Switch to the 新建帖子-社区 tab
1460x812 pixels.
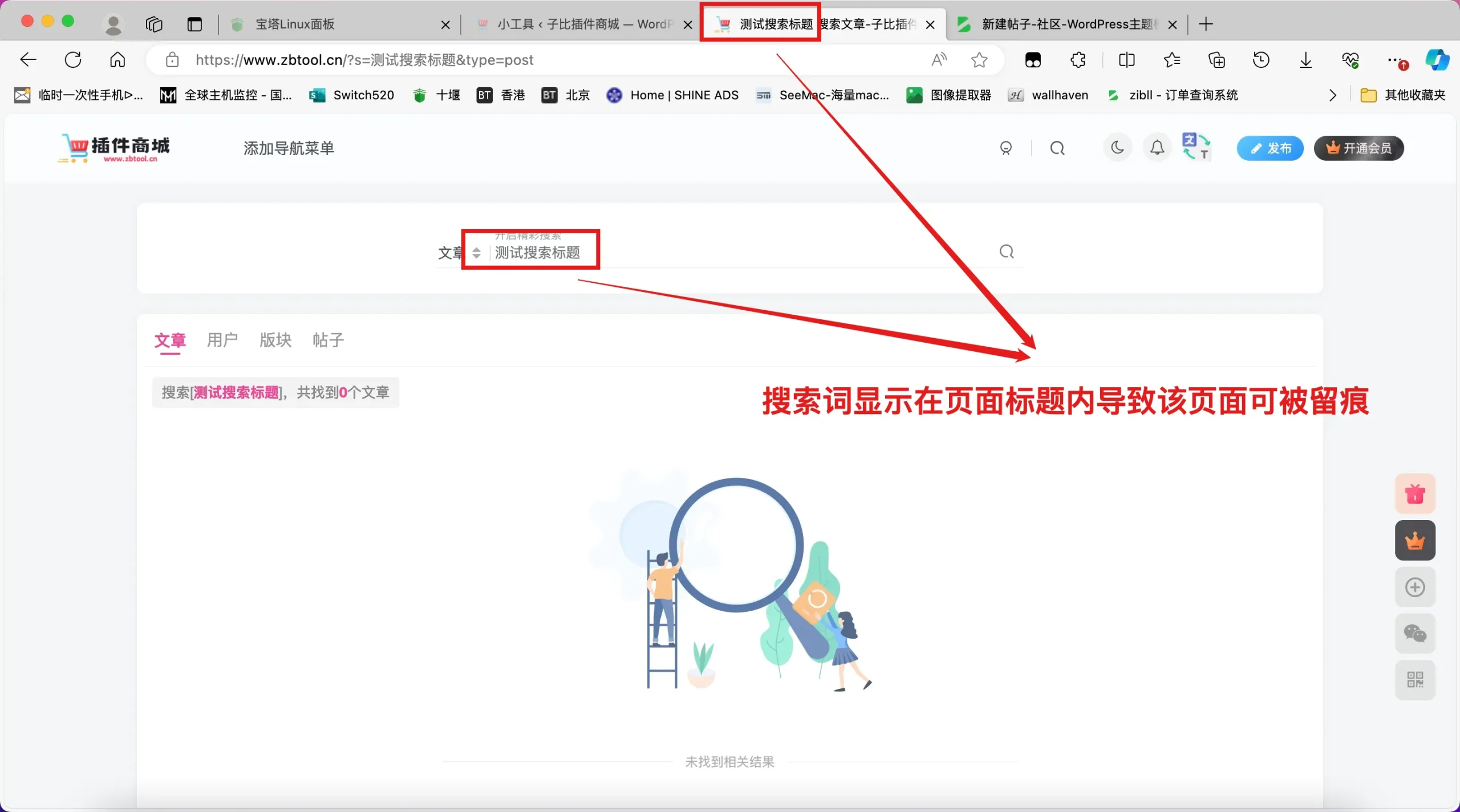pos(1066,24)
